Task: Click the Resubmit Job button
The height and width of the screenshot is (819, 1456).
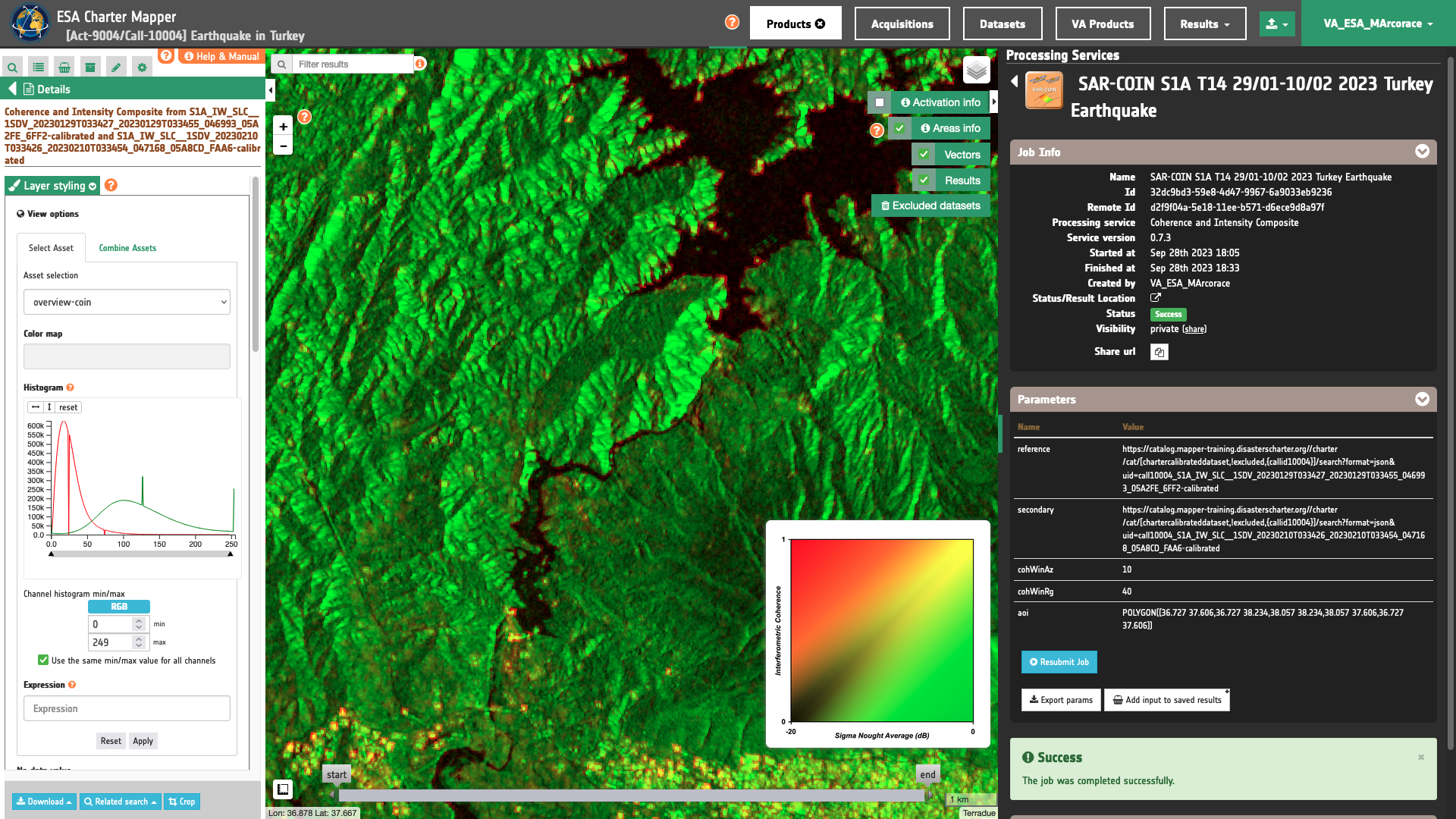Action: 1059,662
